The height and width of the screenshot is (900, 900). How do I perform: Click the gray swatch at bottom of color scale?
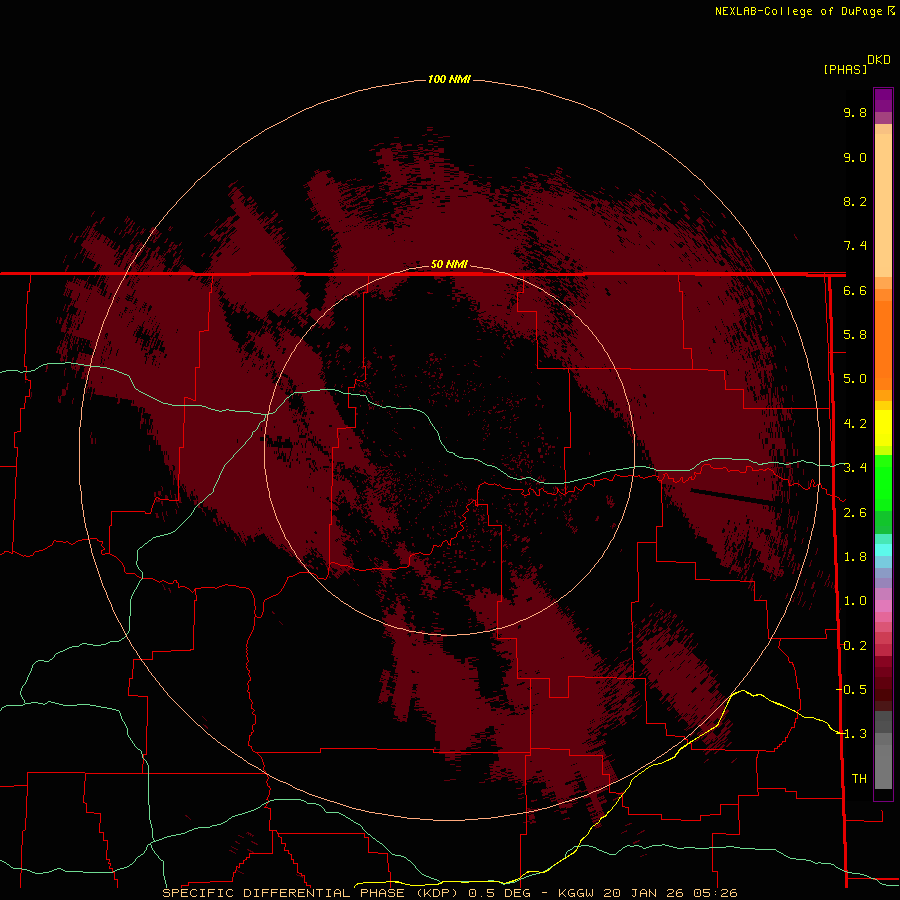coord(883,766)
